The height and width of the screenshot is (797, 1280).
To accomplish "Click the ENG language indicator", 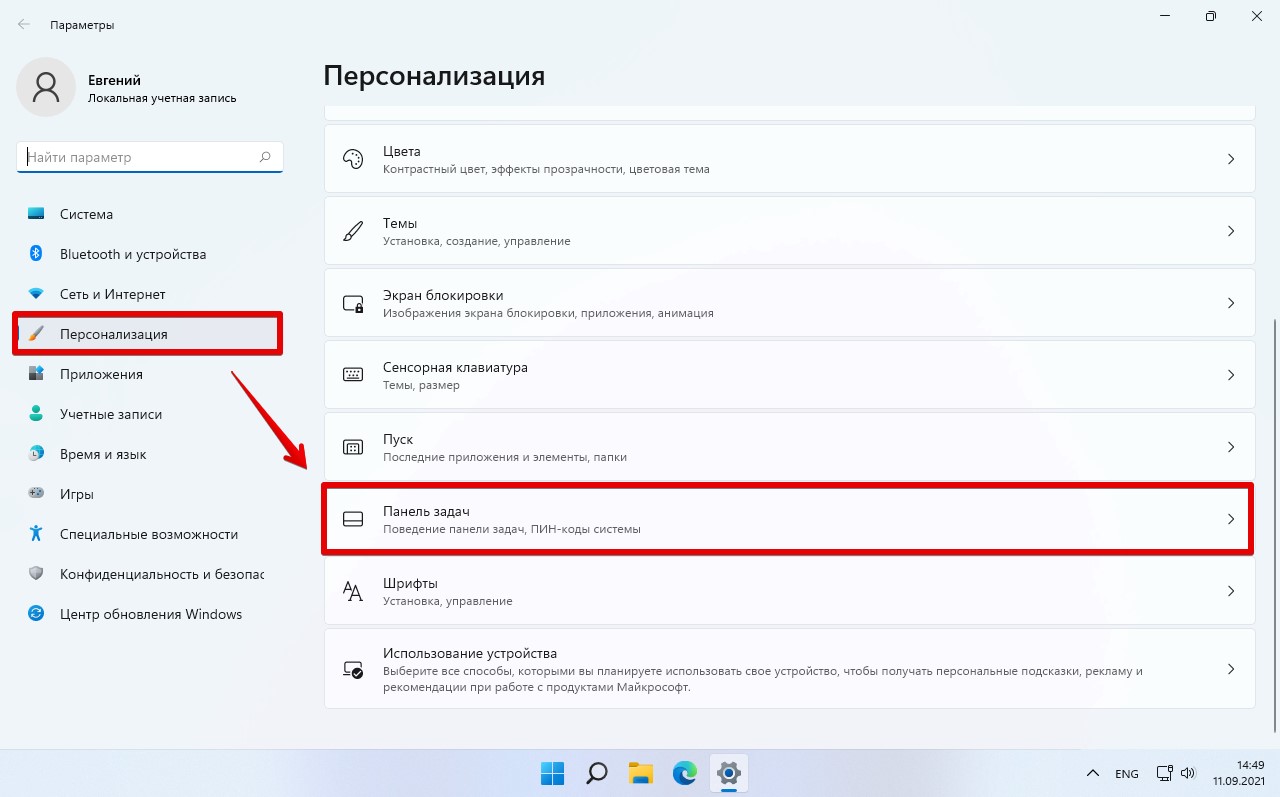I will 1127,774.
